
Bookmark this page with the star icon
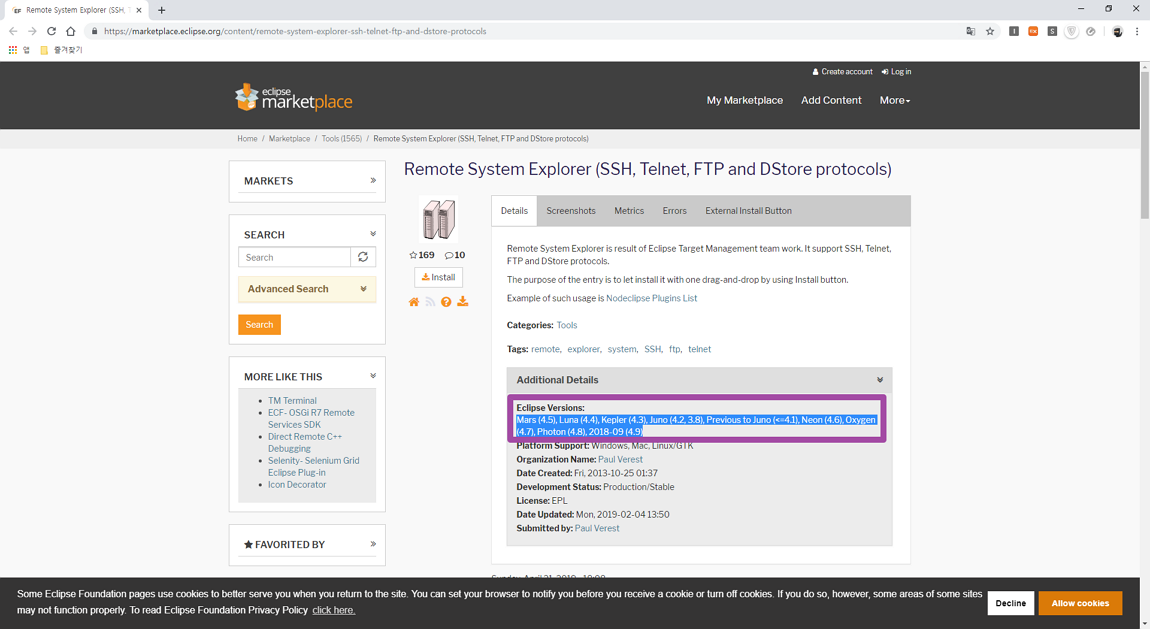(x=990, y=32)
